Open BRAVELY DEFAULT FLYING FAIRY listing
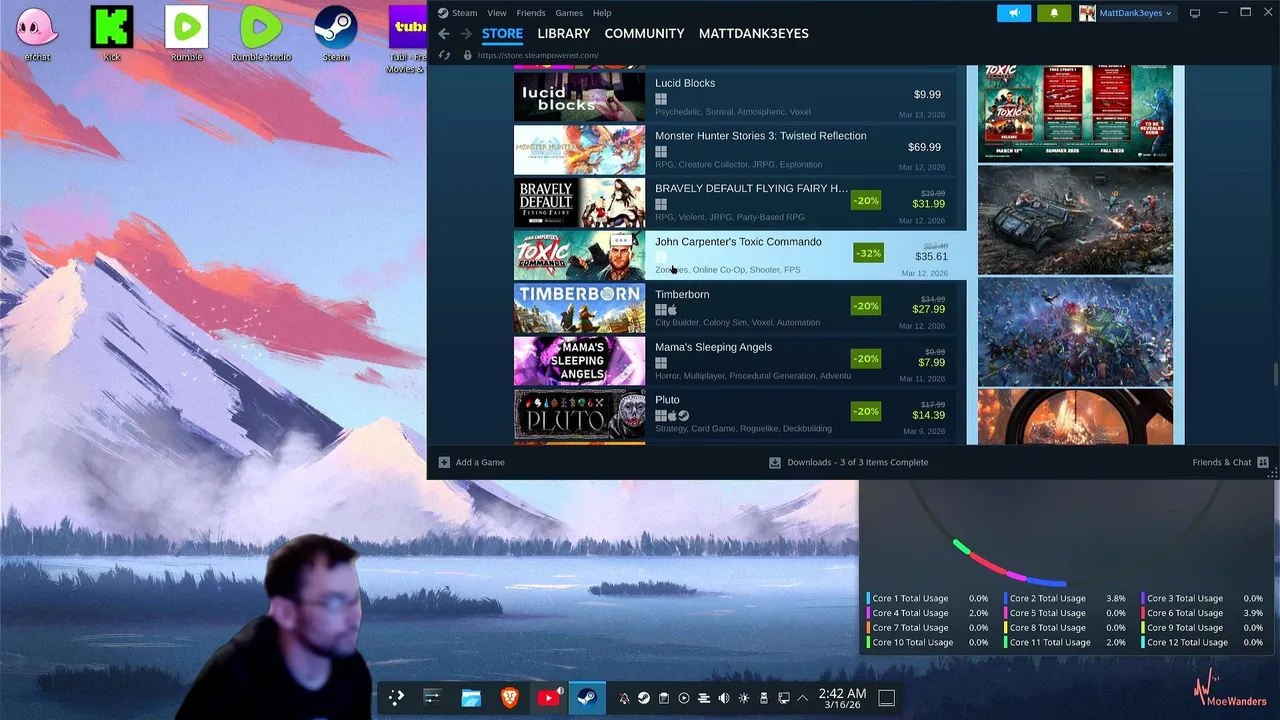The height and width of the screenshot is (720, 1280). click(740, 203)
